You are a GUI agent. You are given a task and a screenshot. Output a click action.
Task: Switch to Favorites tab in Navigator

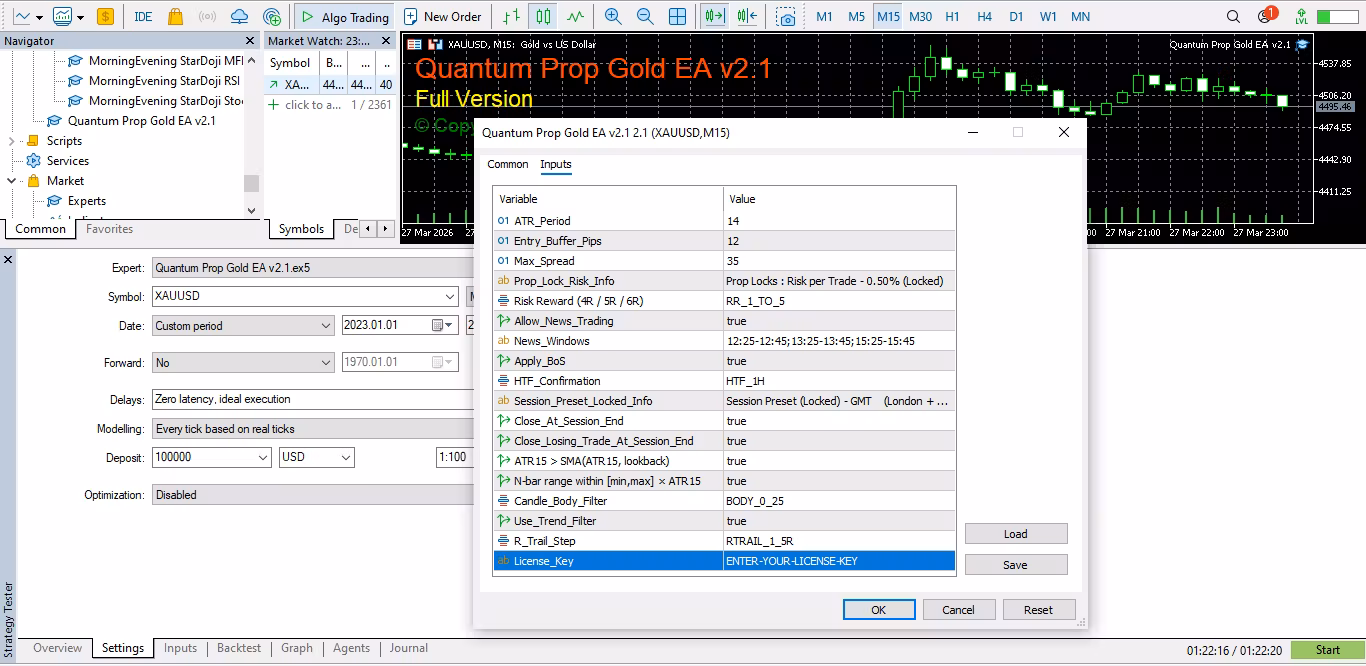coord(109,229)
